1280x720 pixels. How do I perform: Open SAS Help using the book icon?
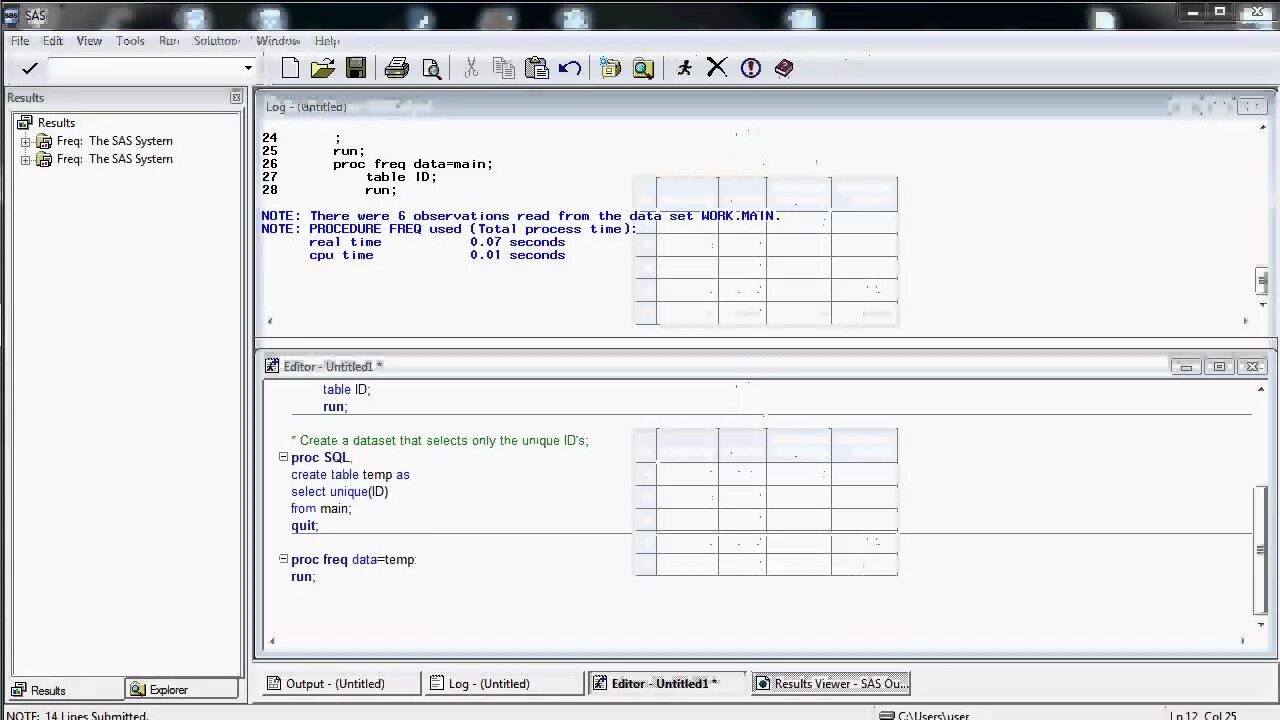pos(784,67)
